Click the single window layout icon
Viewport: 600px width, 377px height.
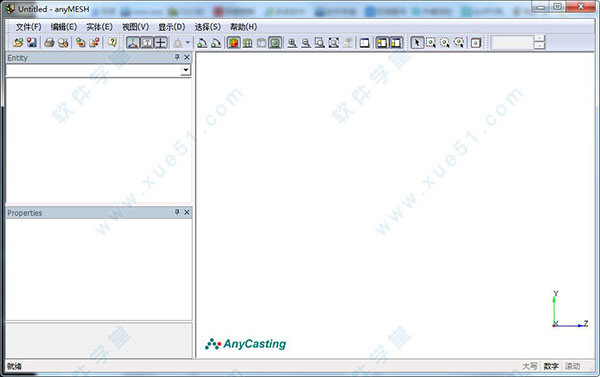[x=365, y=42]
